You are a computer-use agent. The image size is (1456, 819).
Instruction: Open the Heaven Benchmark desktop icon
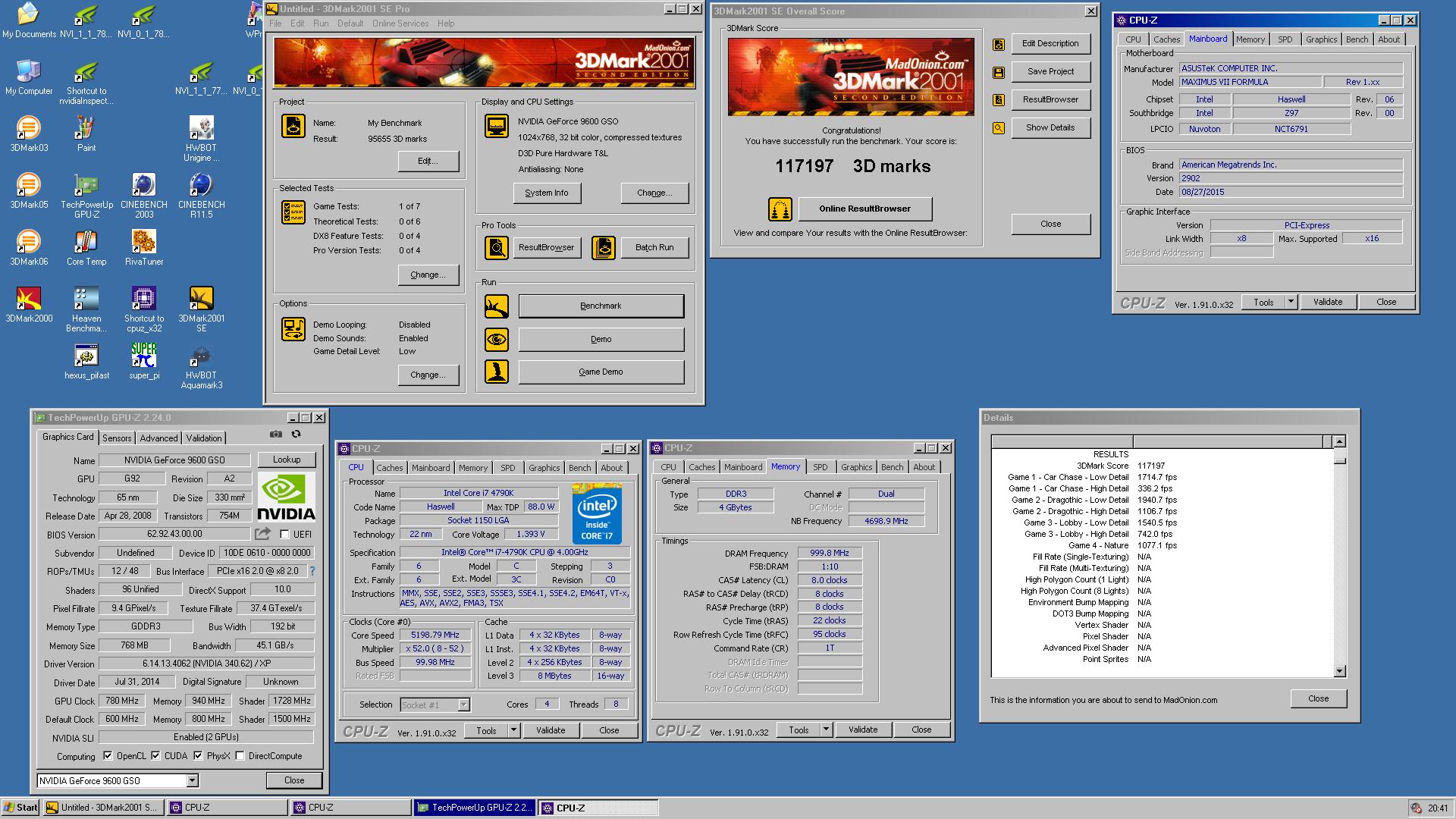(86, 309)
